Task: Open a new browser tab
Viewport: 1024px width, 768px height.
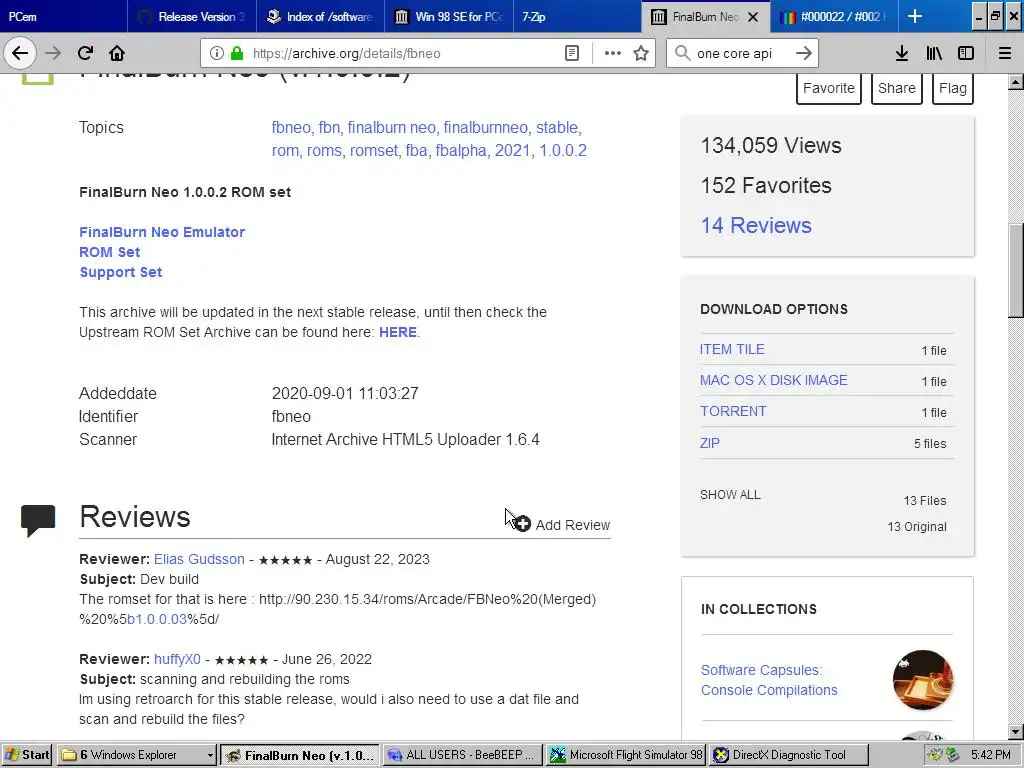Action: coord(915,16)
